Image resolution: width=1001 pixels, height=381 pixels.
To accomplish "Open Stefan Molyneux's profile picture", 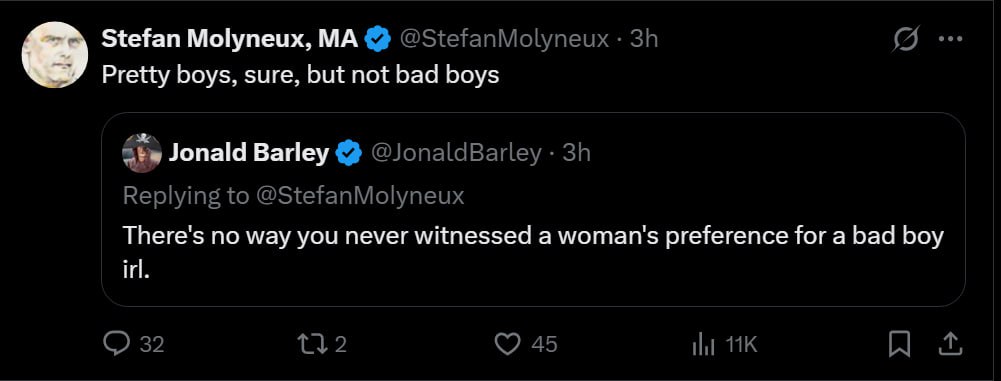I will (55, 55).
